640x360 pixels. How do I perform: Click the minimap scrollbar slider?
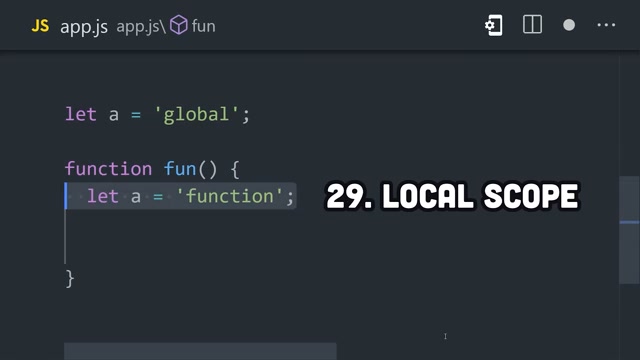(x=629, y=230)
